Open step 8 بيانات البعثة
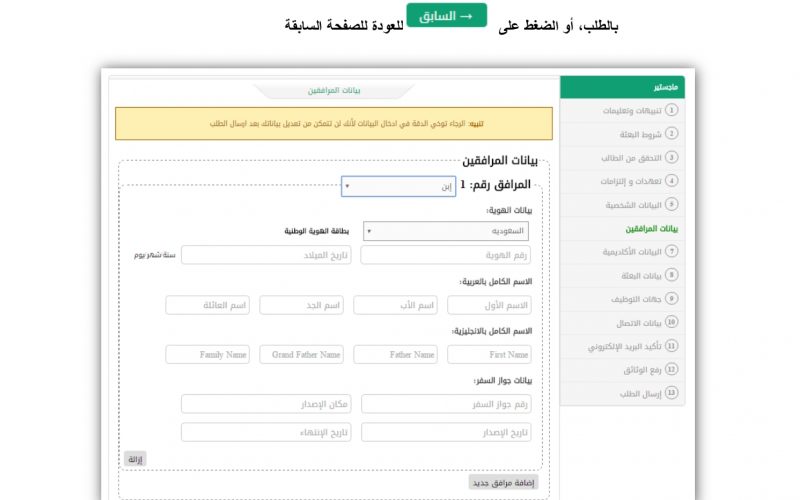The width and height of the screenshot is (800, 500). [x=622, y=276]
